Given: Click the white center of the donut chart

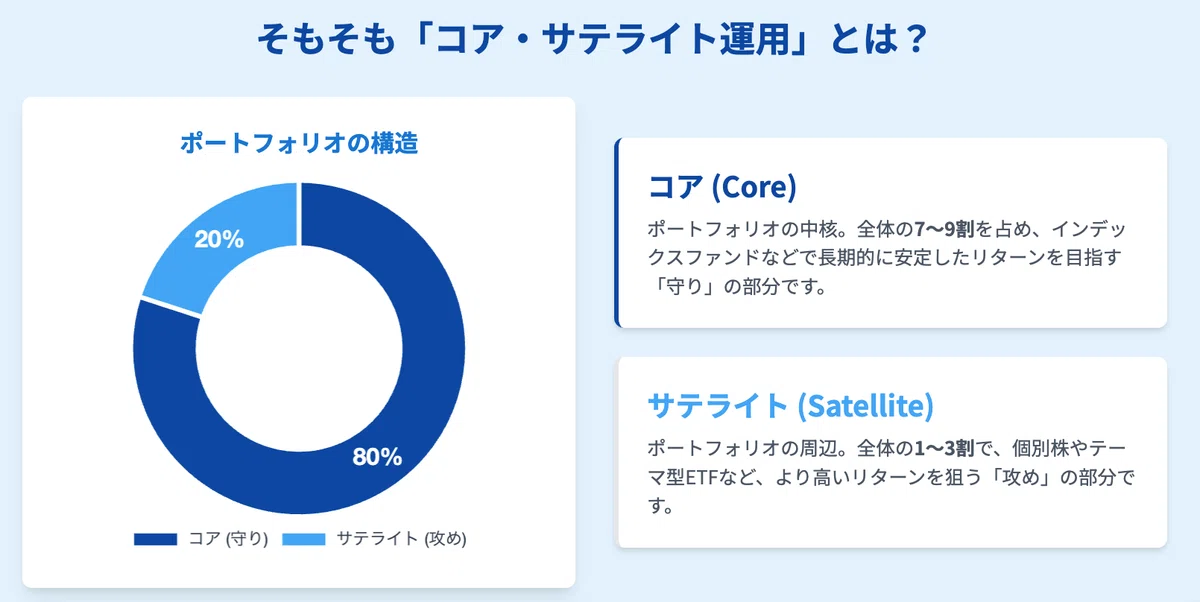Looking at the screenshot, I should point(299,348).
